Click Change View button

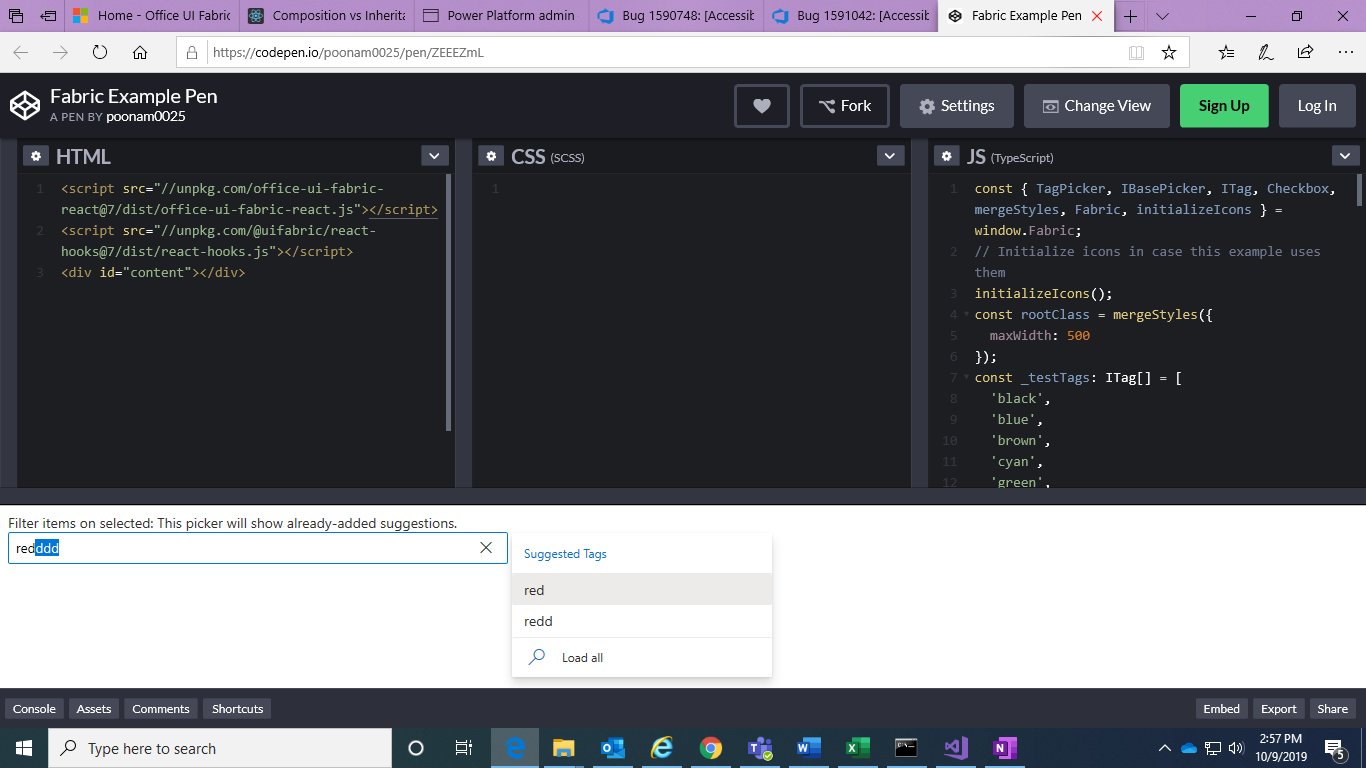pyautogui.click(x=1097, y=106)
